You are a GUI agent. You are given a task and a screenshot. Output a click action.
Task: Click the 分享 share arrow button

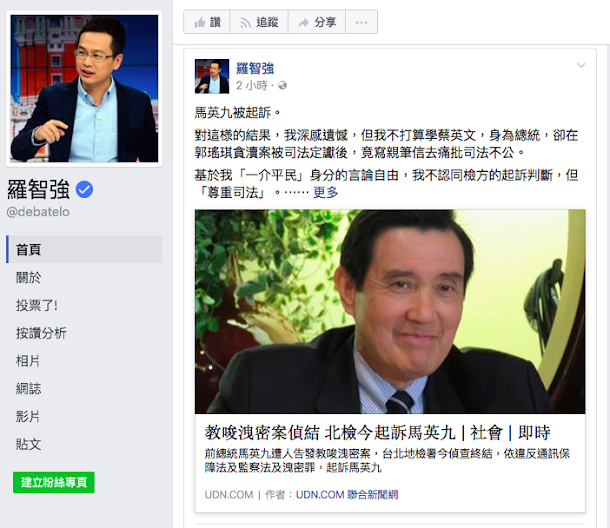(317, 22)
